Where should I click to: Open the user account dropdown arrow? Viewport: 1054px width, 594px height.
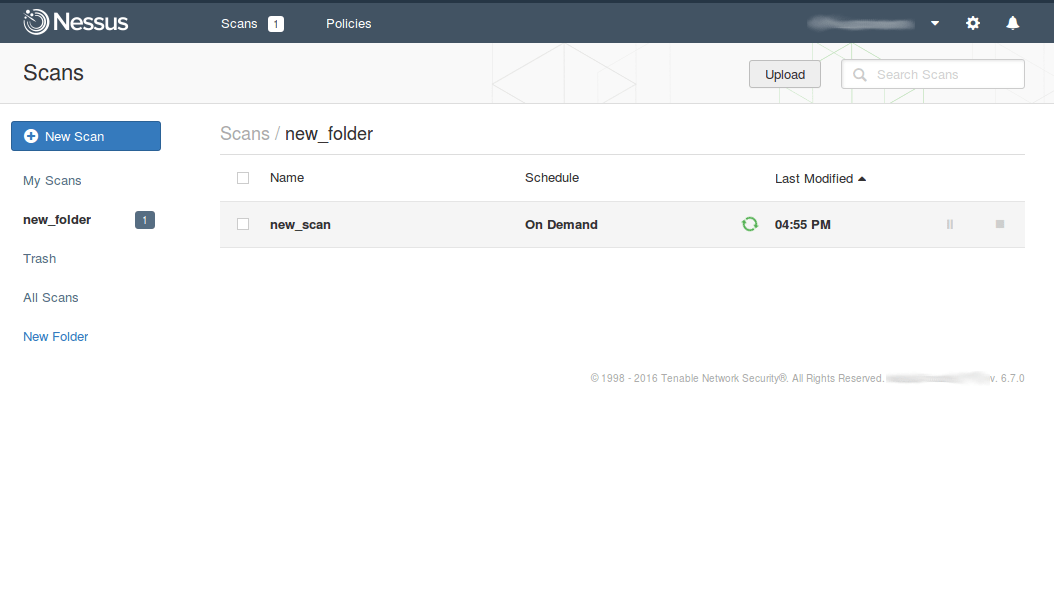coord(934,22)
